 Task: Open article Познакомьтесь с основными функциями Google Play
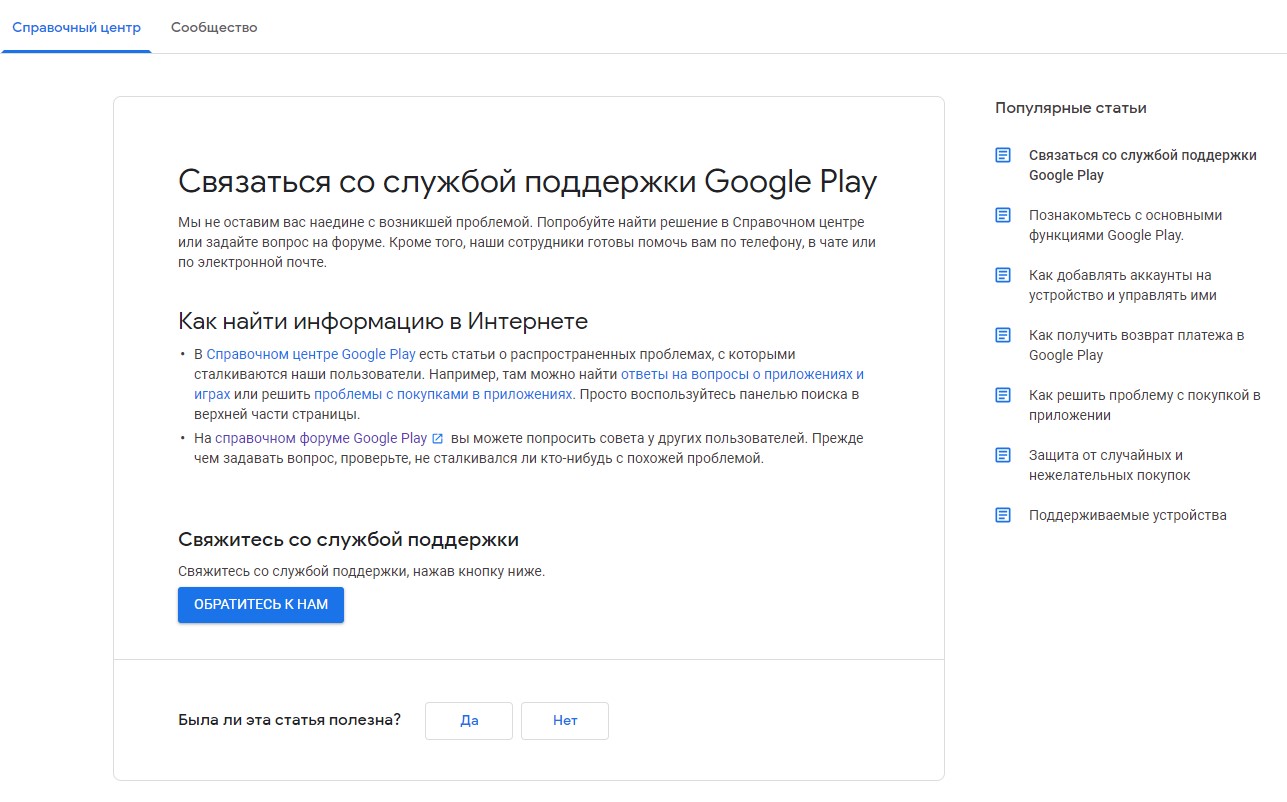1126,225
